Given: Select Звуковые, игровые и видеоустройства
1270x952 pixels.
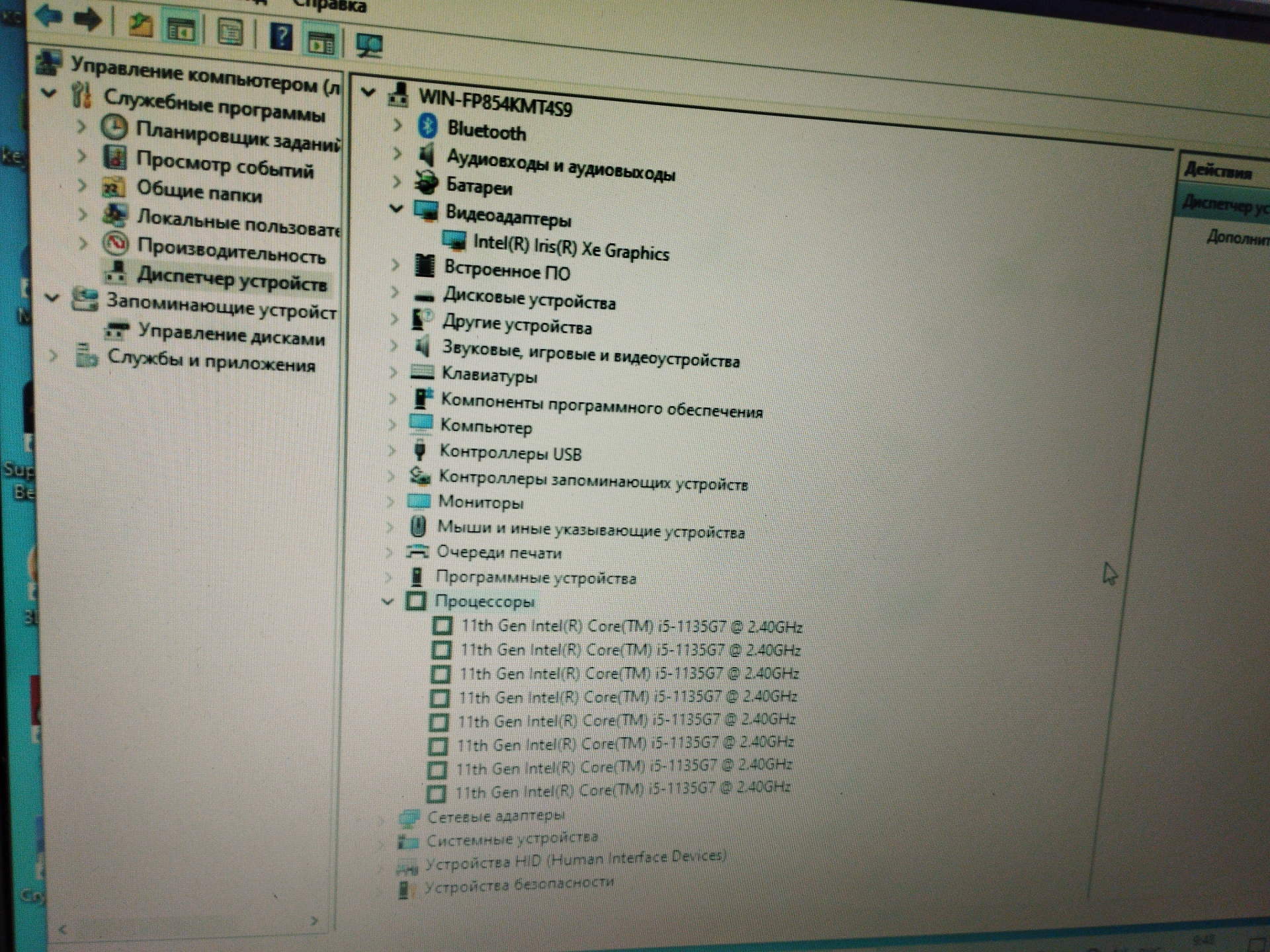Looking at the screenshot, I should [x=591, y=354].
